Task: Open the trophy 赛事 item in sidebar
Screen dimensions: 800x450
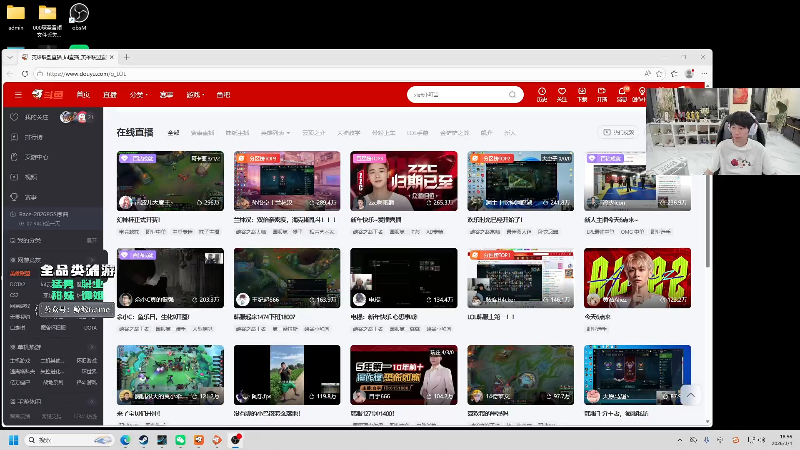Action: 24,197
